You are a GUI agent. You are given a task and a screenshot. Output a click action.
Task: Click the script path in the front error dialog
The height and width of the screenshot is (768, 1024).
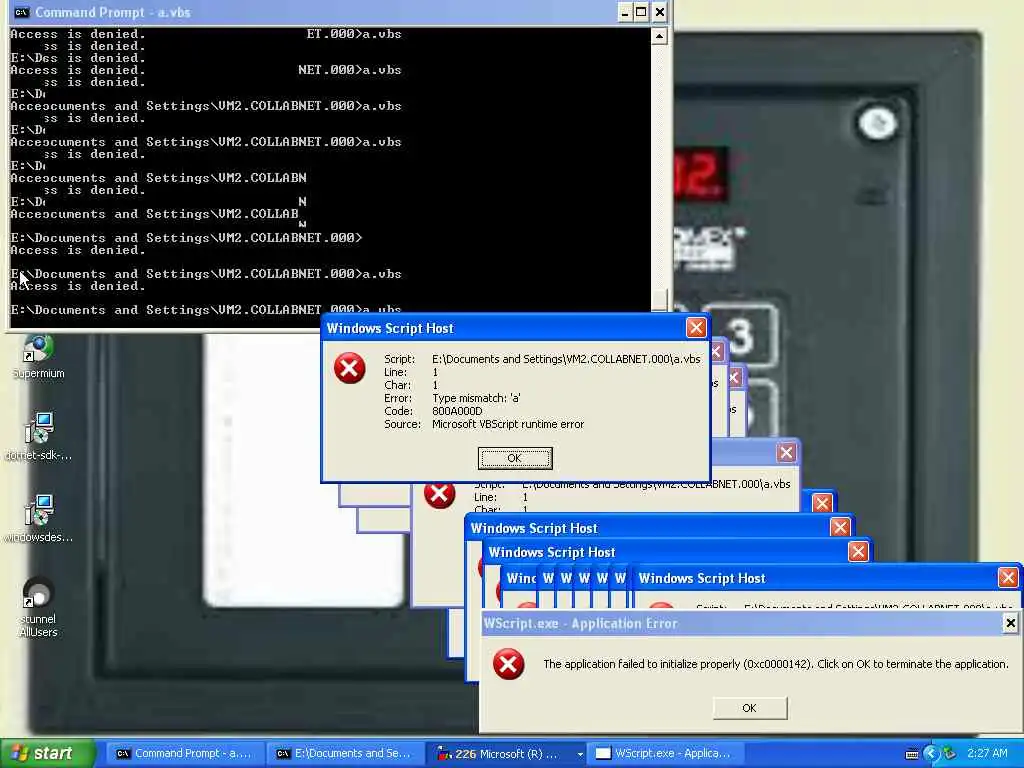[x=566, y=359]
